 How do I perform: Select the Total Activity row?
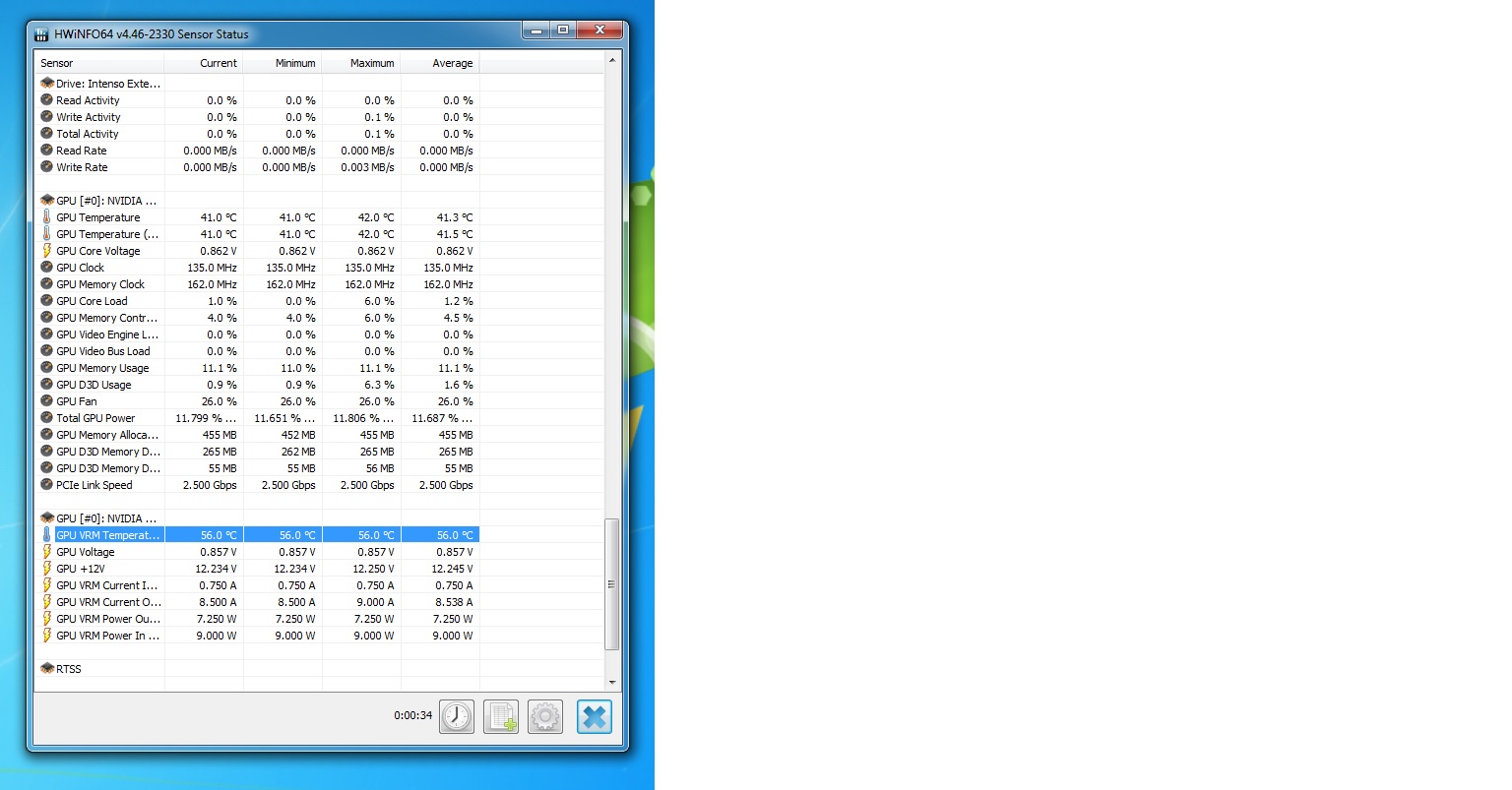[257, 134]
